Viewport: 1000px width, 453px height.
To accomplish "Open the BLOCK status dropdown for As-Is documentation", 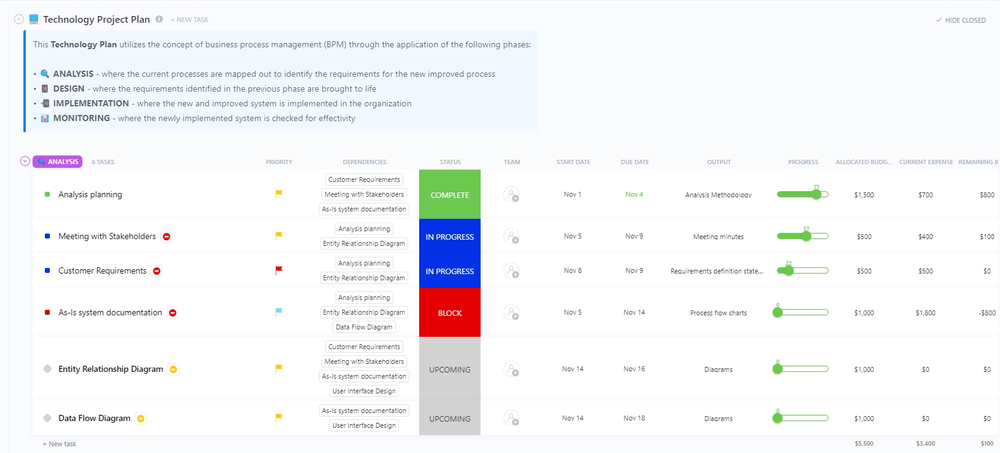I will click(449, 312).
